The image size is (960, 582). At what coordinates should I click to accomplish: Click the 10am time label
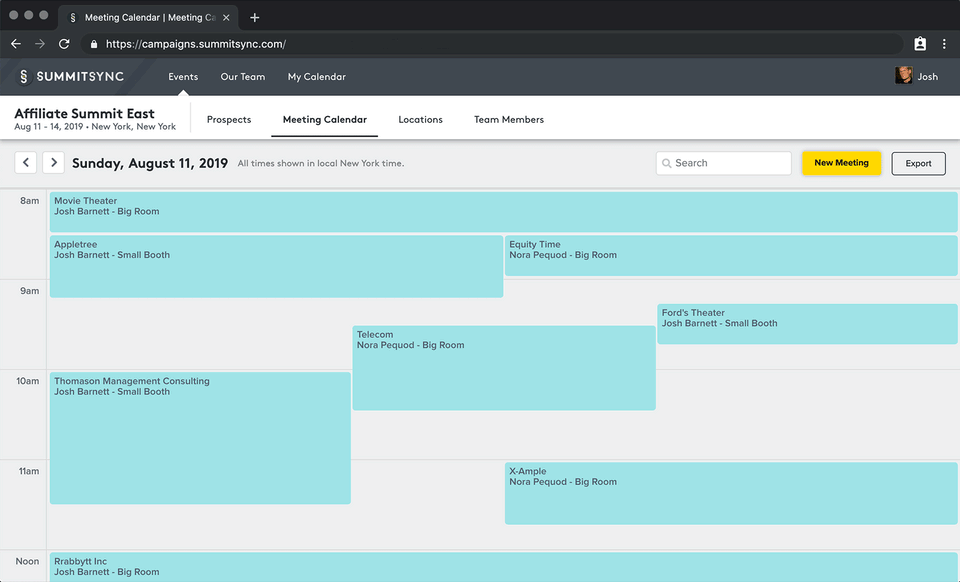tap(28, 381)
